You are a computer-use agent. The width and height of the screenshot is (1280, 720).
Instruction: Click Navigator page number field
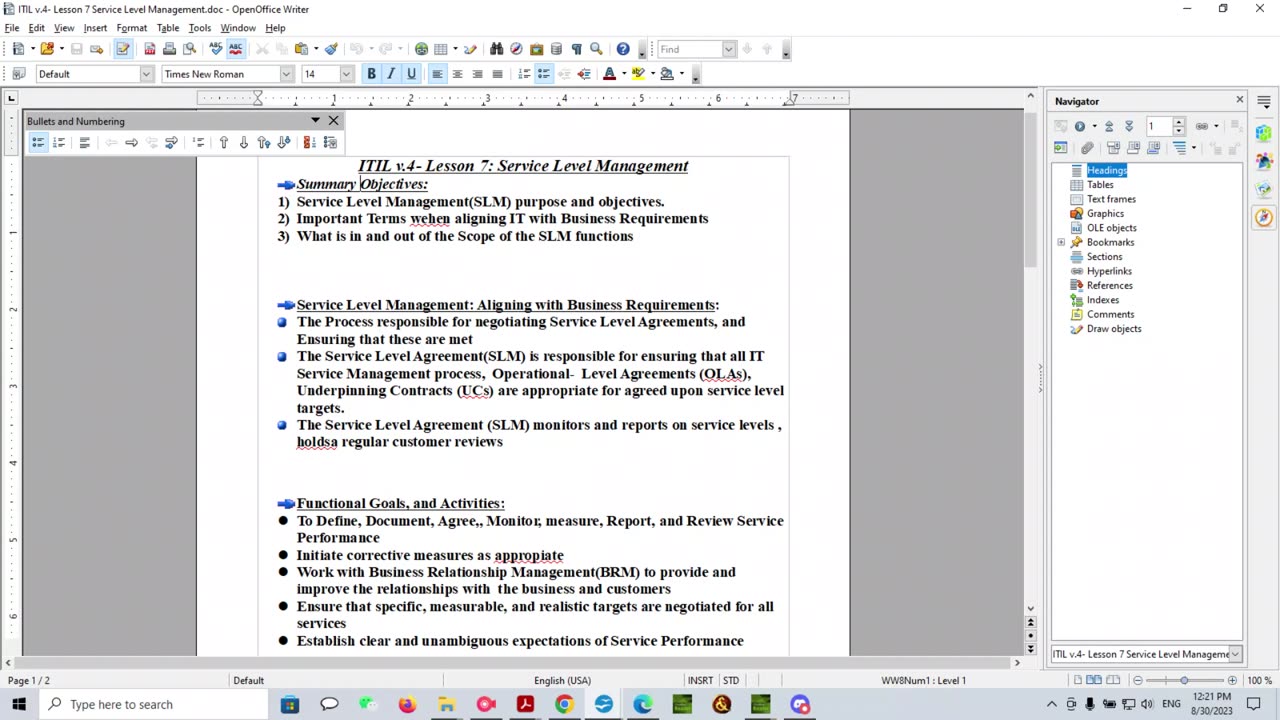click(x=1159, y=126)
